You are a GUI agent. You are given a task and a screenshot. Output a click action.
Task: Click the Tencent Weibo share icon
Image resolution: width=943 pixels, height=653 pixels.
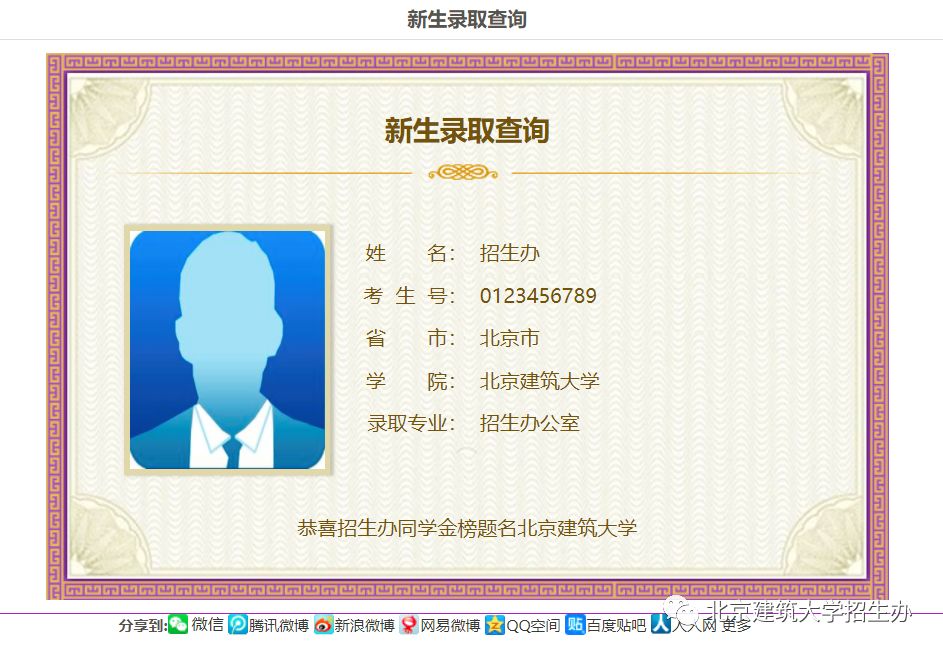point(238,625)
